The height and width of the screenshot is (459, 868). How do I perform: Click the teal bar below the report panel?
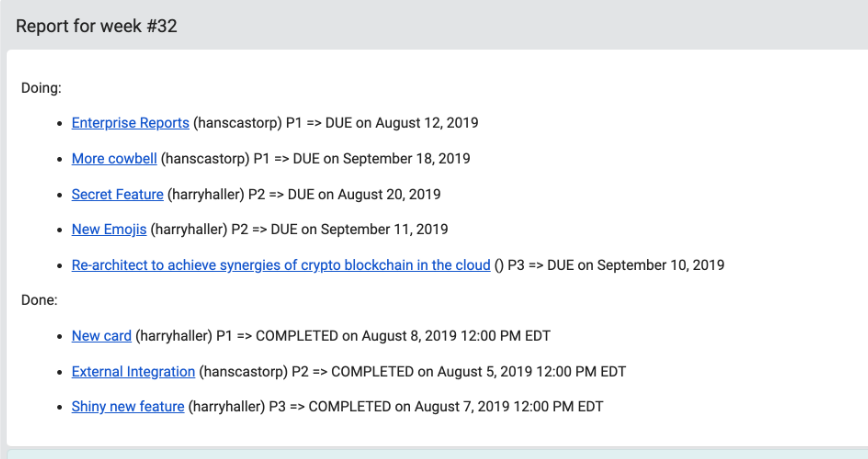coord(437,455)
